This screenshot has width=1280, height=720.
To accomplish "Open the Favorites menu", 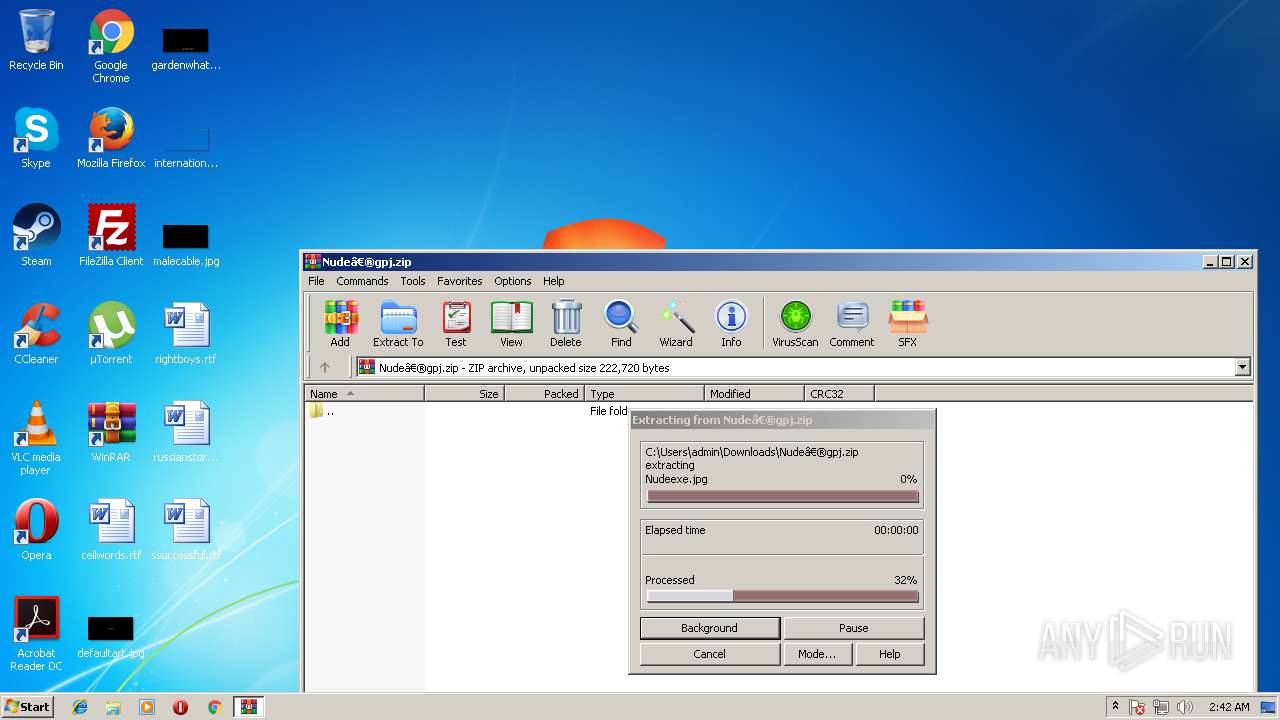I will coord(460,281).
